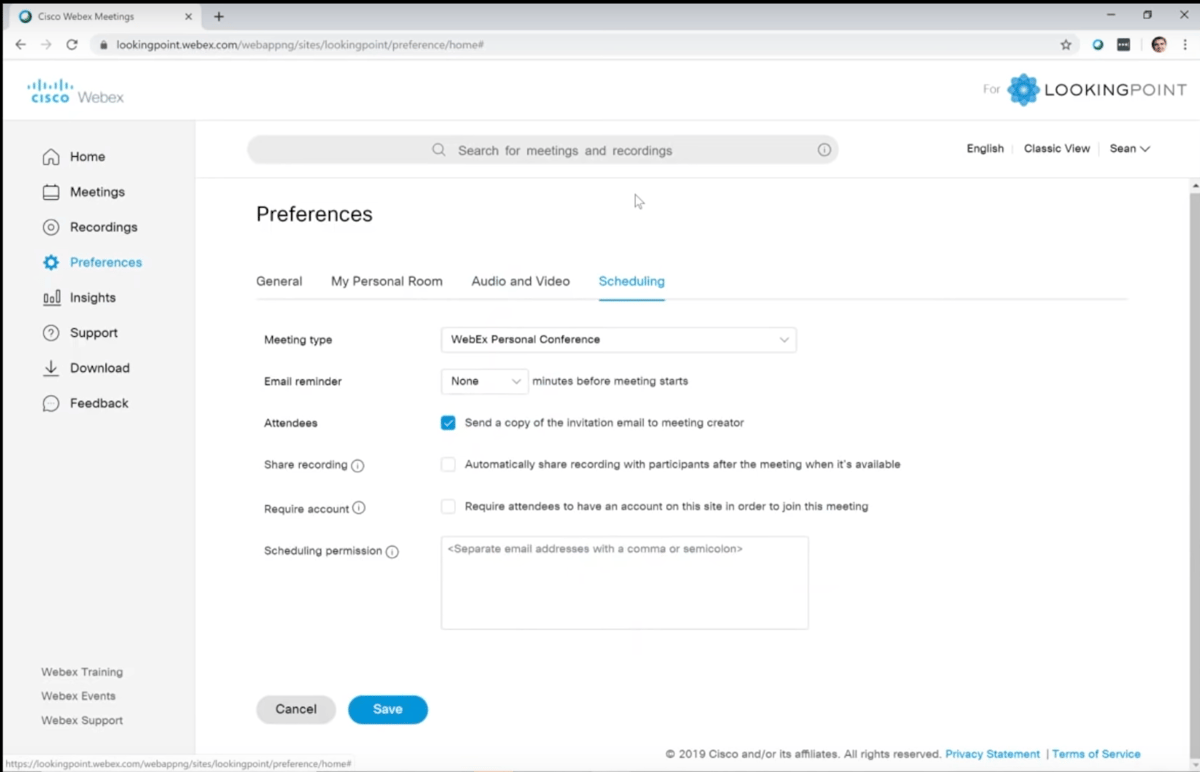Image resolution: width=1200 pixels, height=772 pixels.
Task: Click the Insights sidebar icon
Action: coord(92,297)
